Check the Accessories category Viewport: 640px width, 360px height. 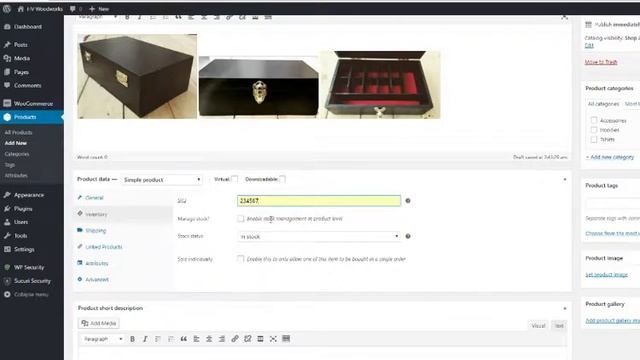click(594, 120)
